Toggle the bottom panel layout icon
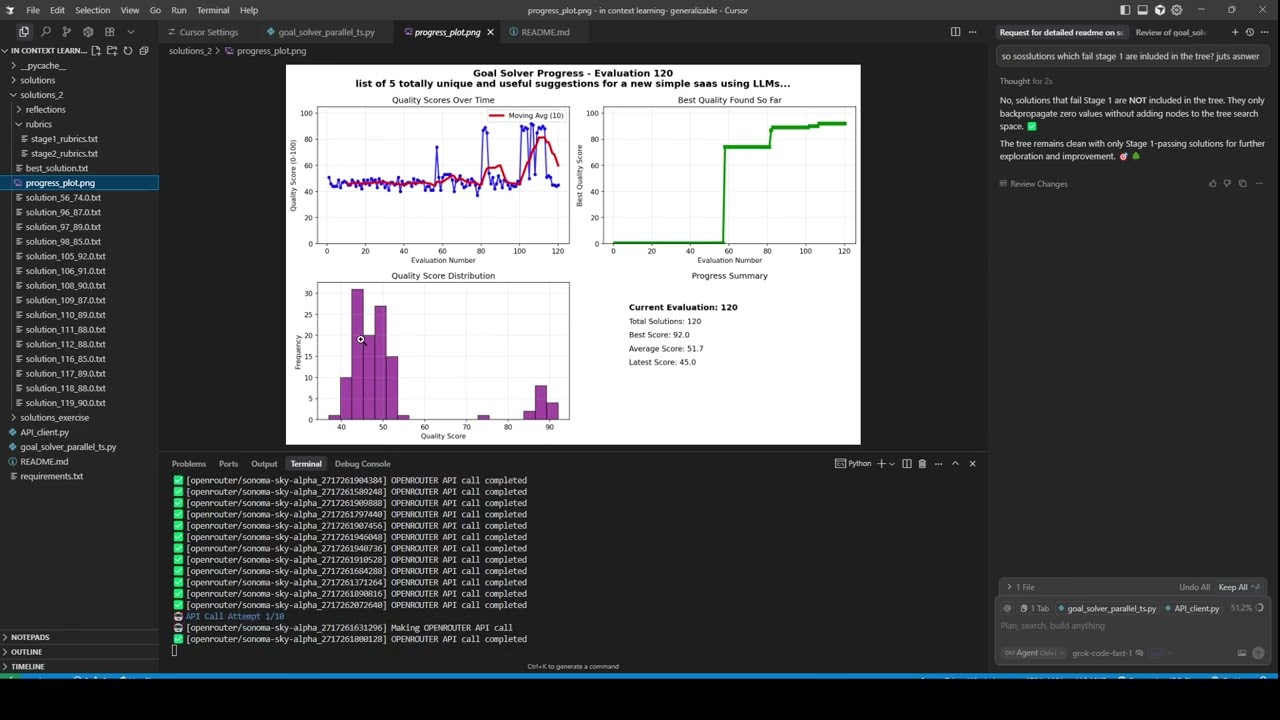Viewport: 1280px width, 720px height. click(x=1142, y=10)
